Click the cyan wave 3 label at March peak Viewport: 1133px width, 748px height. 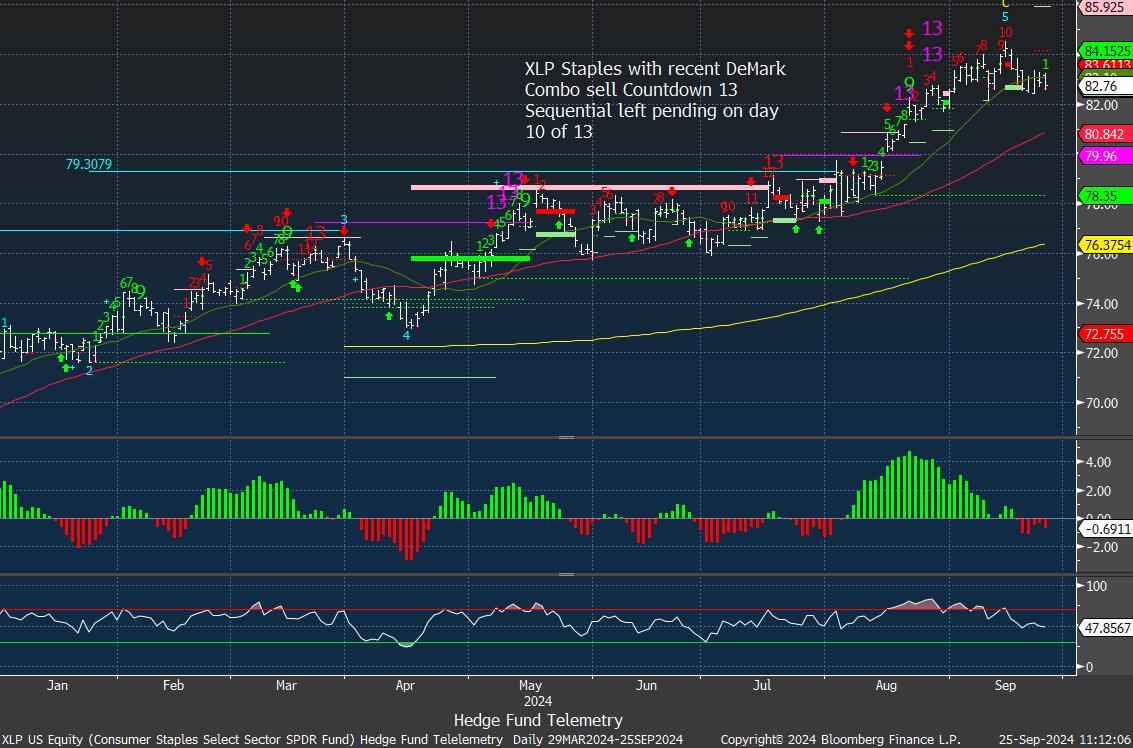pos(344,220)
